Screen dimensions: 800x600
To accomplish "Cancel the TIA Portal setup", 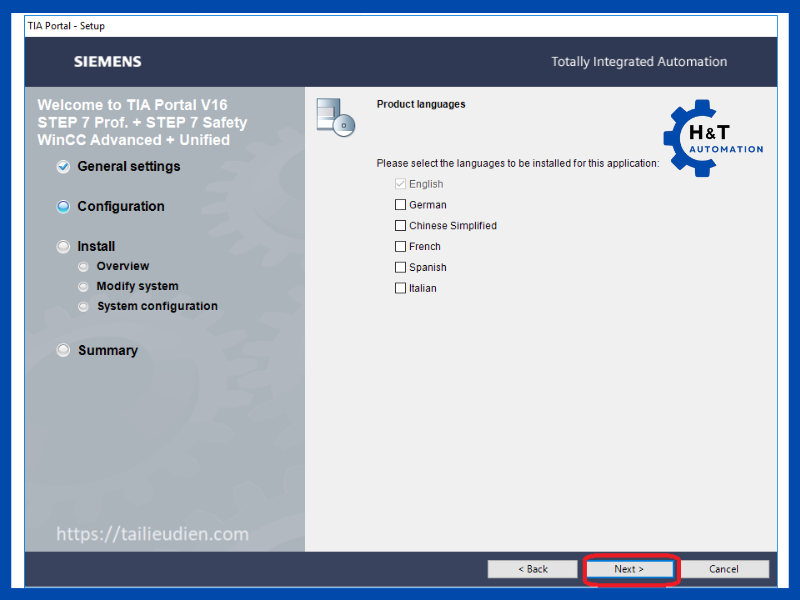I will (x=724, y=569).
